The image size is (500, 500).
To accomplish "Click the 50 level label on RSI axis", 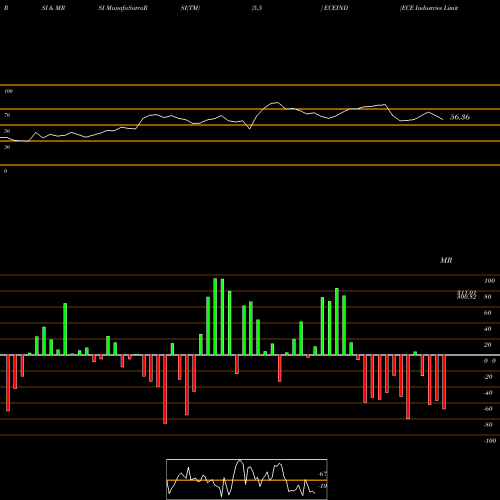I will tap(7, 131).
